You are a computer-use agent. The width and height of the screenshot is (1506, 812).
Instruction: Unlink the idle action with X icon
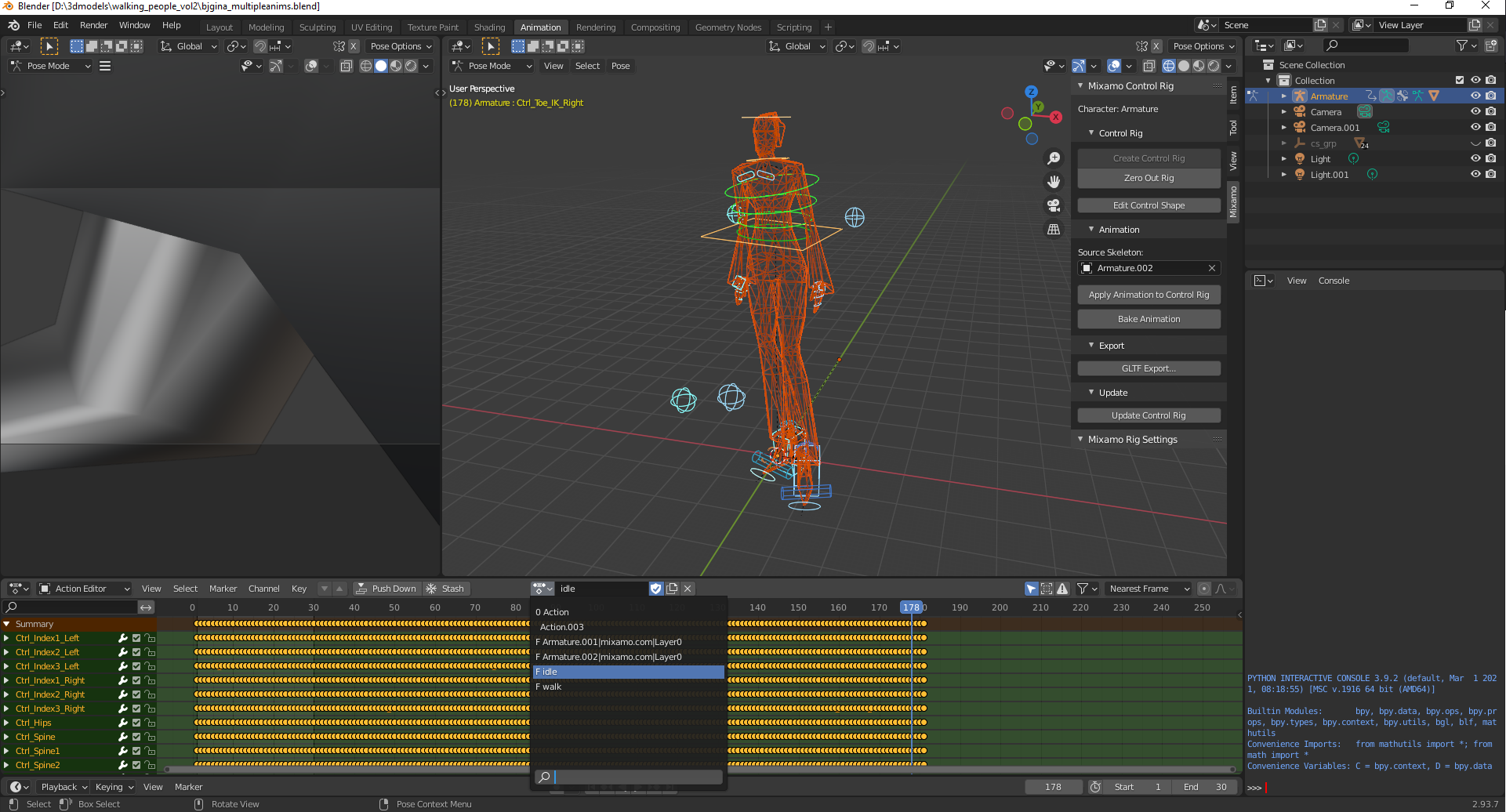[688, 589]
